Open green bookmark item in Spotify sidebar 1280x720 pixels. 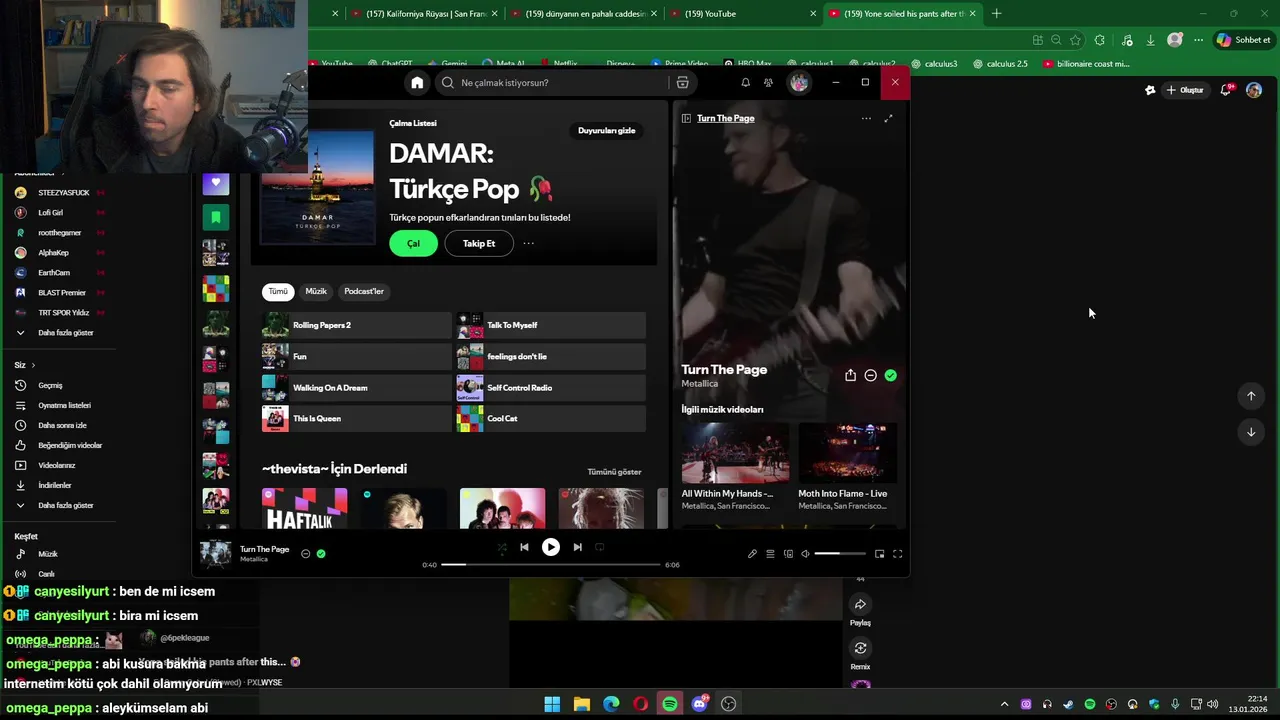pos(215,217)
